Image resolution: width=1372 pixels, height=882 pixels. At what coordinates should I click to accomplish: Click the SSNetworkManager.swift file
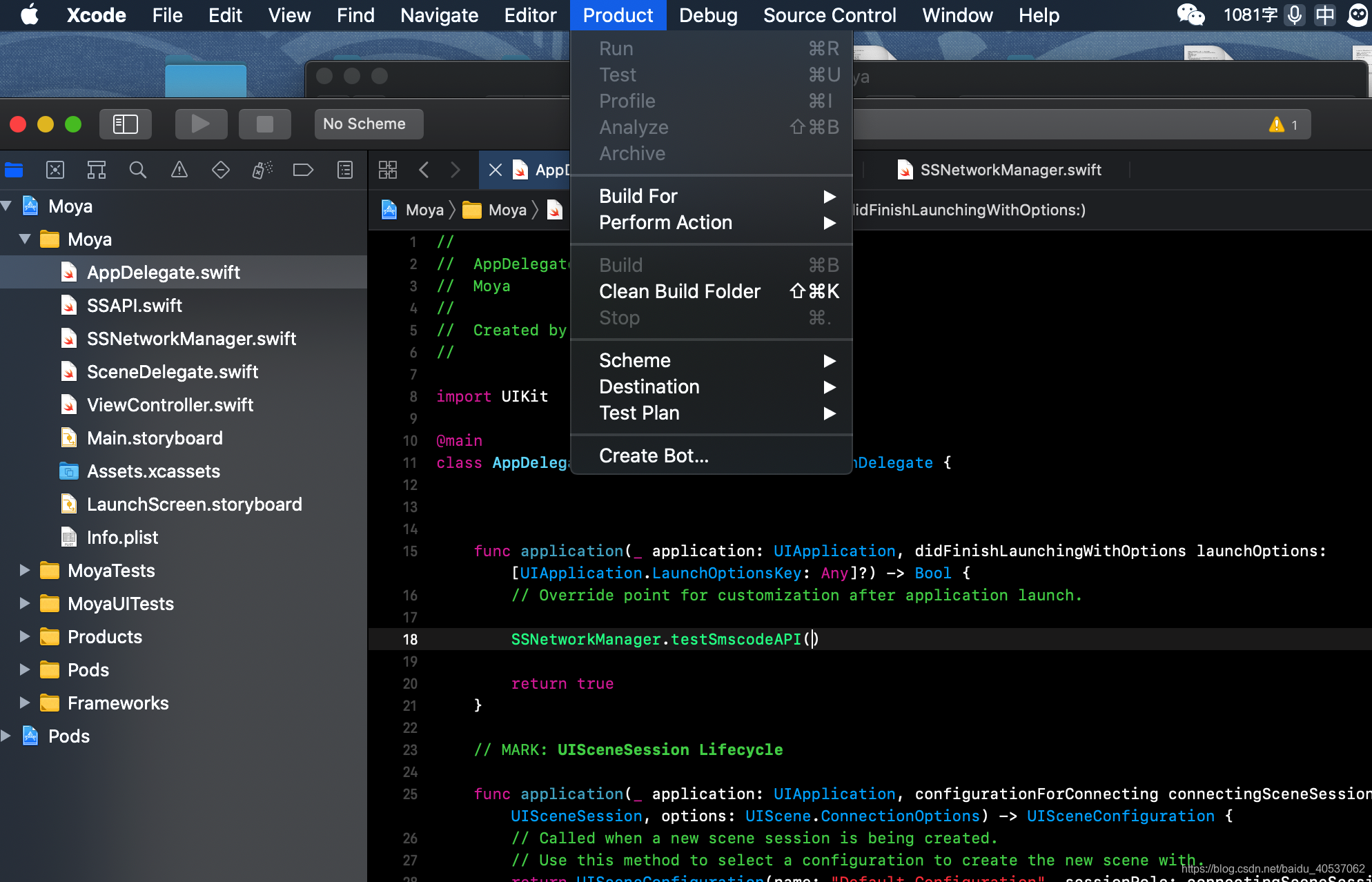(190, 339)
